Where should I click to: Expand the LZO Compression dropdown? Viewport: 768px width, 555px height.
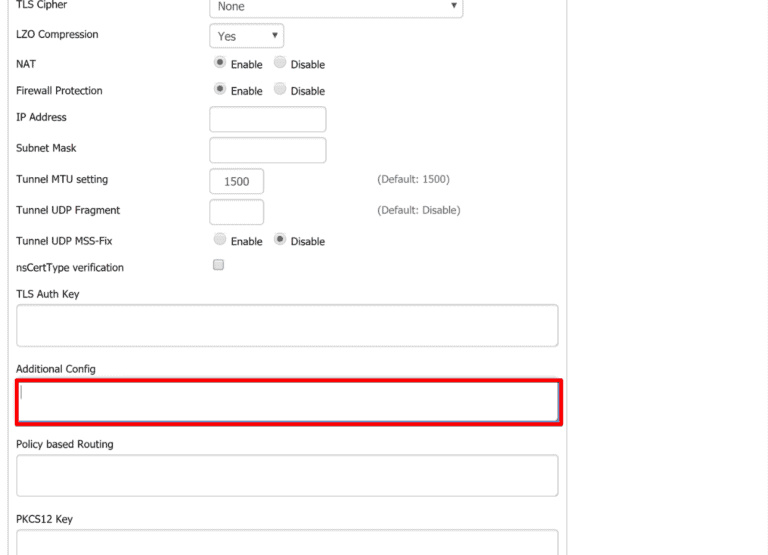(246, 36)
